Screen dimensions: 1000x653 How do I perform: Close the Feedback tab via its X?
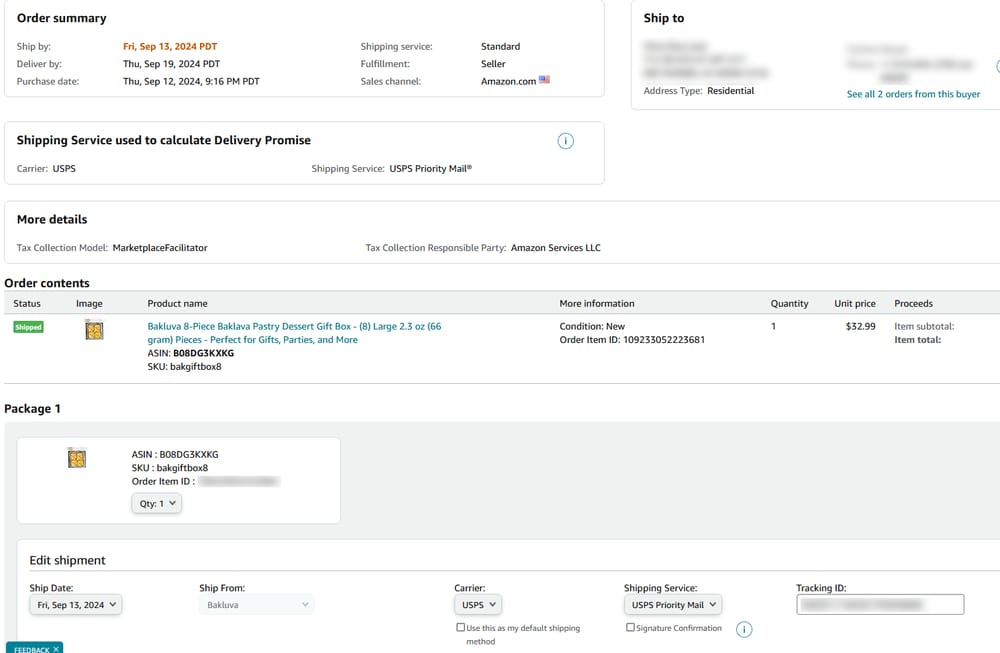[56, 649]
